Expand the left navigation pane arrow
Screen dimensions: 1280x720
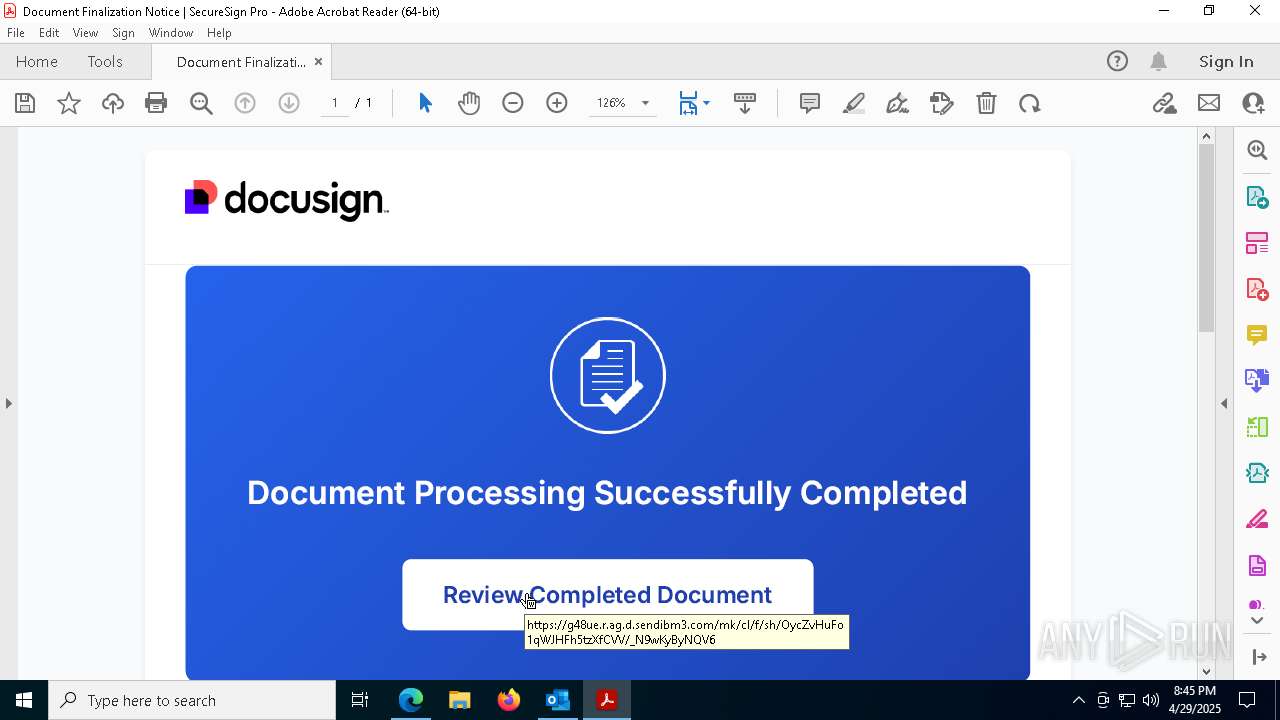tap(9, 403)
